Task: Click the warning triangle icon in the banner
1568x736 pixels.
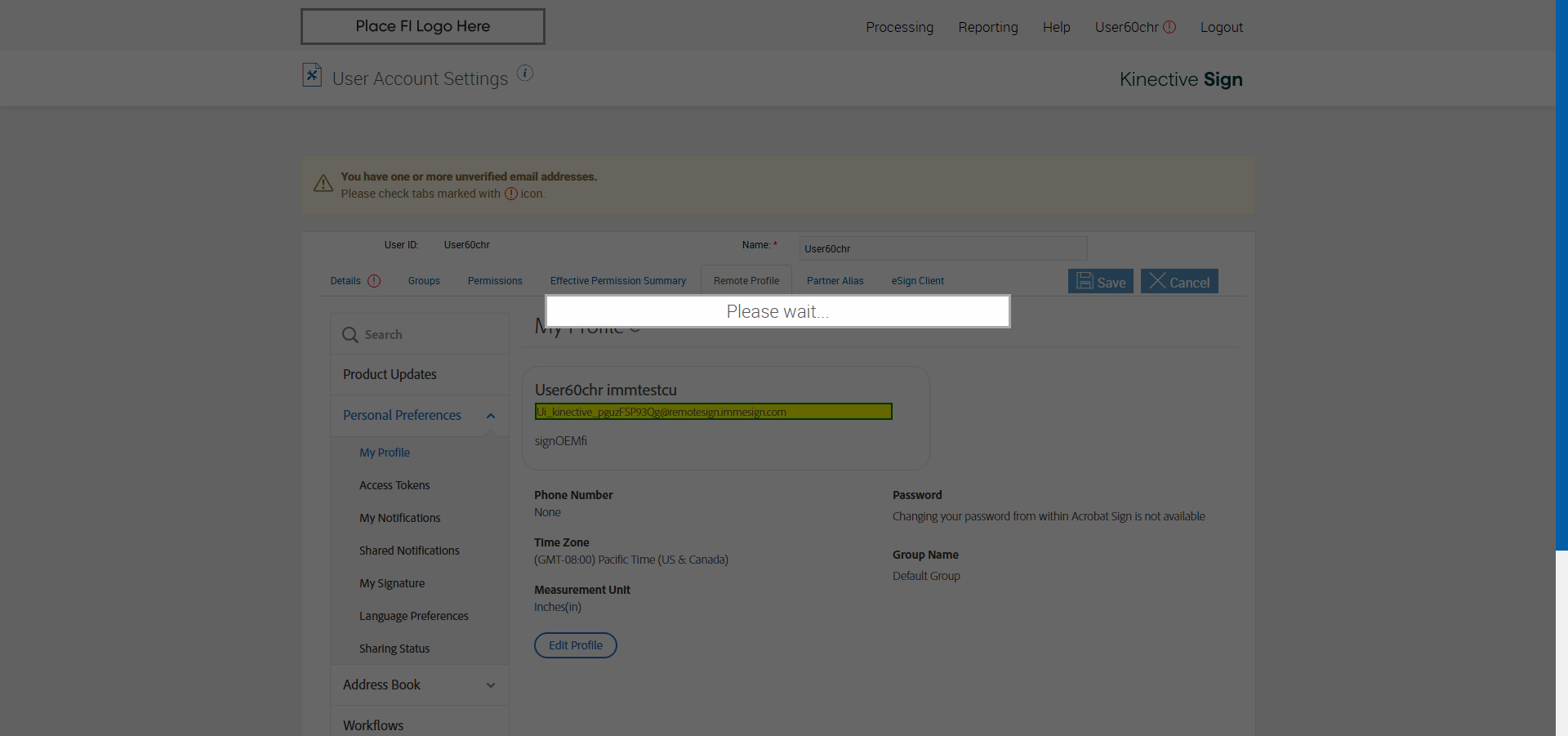Action: point(323,184)
